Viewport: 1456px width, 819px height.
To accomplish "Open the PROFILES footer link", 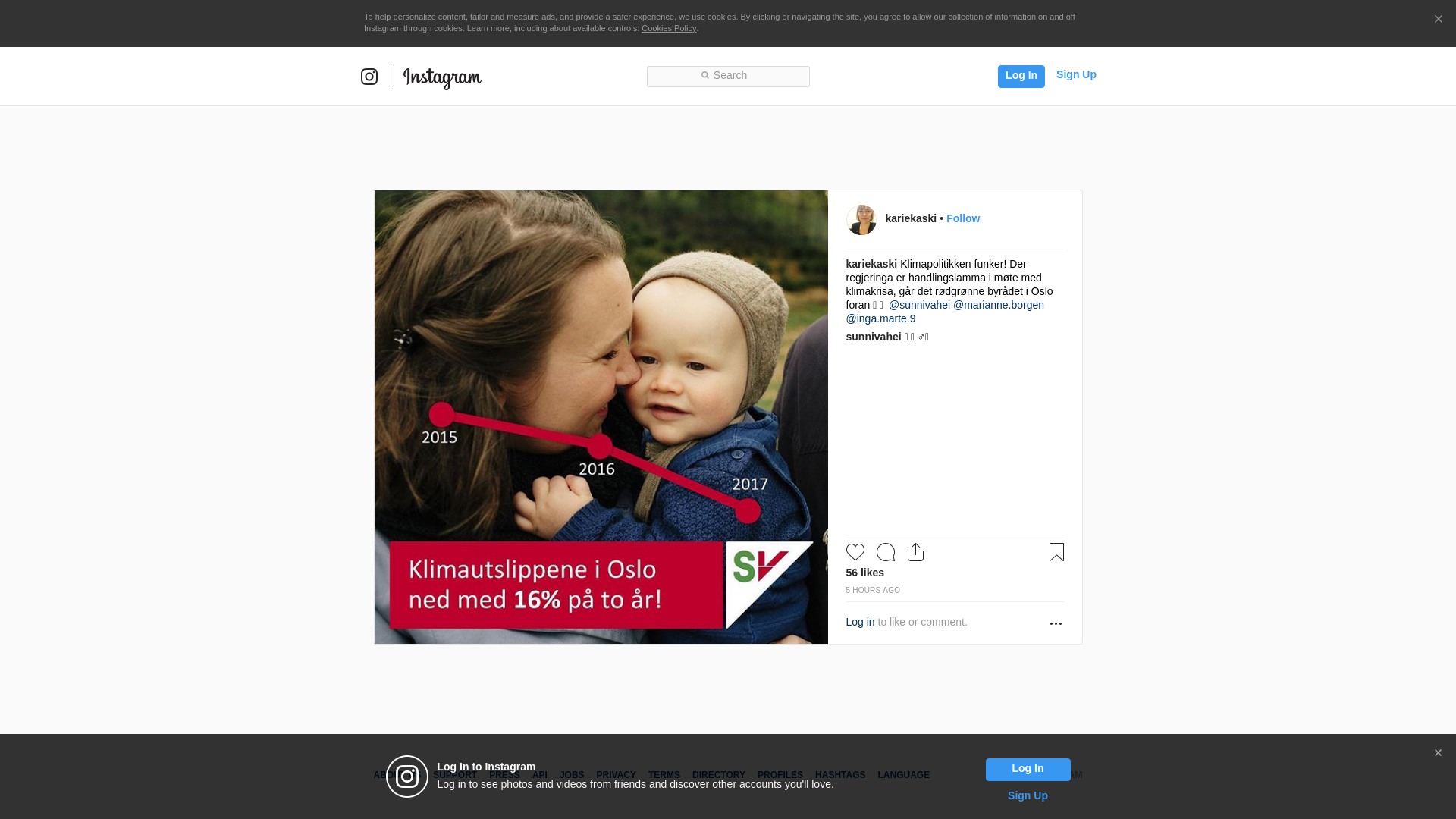I will click(780, 775).
